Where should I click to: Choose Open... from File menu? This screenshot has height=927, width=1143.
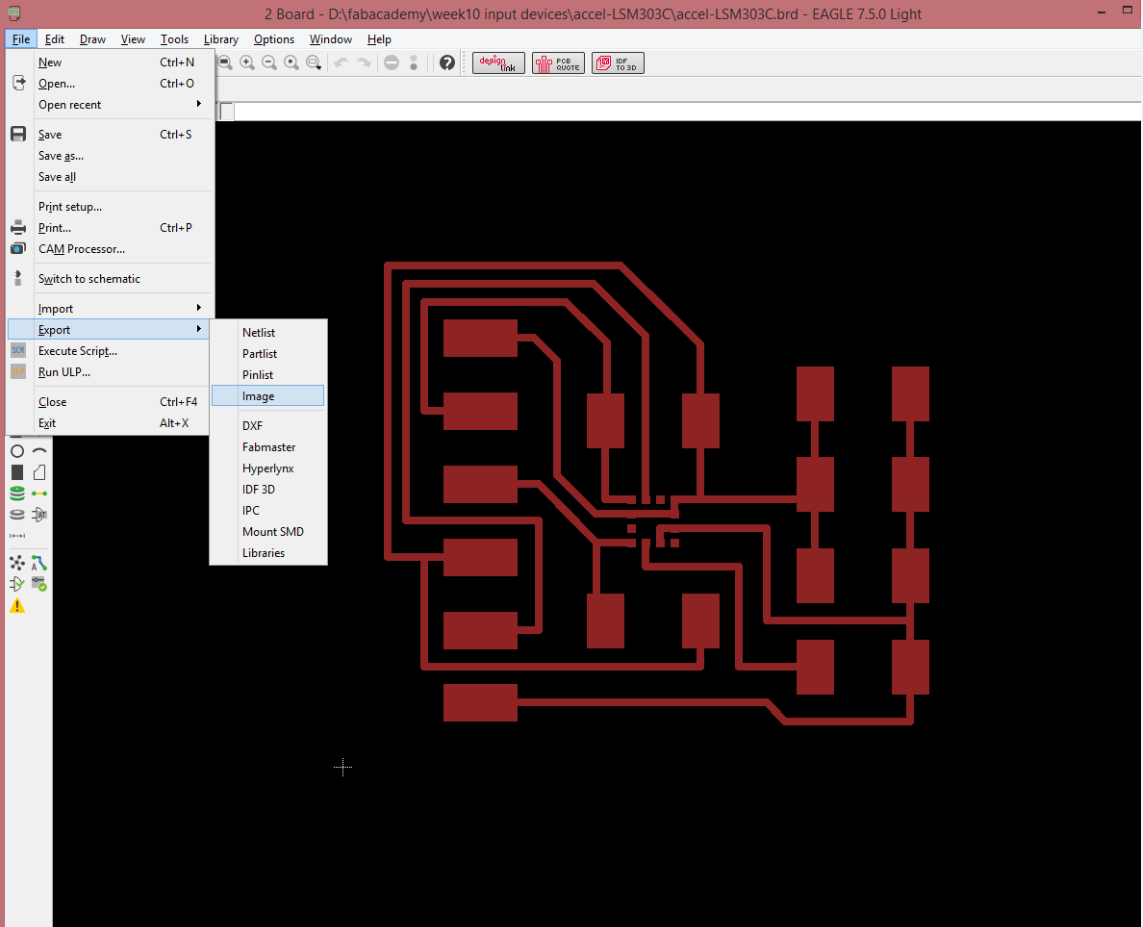coord(111,84)
